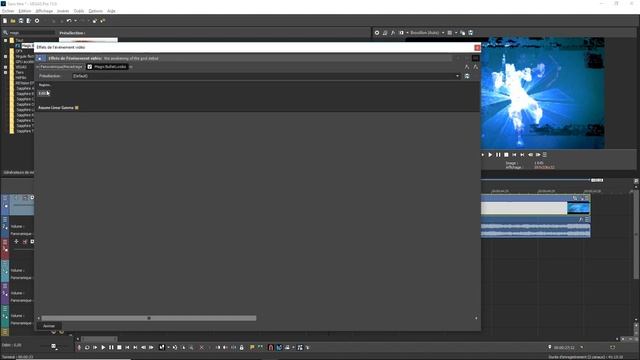Stop playback in the preview window
This screenshot has width=640, height=360.
coord(506,155)
